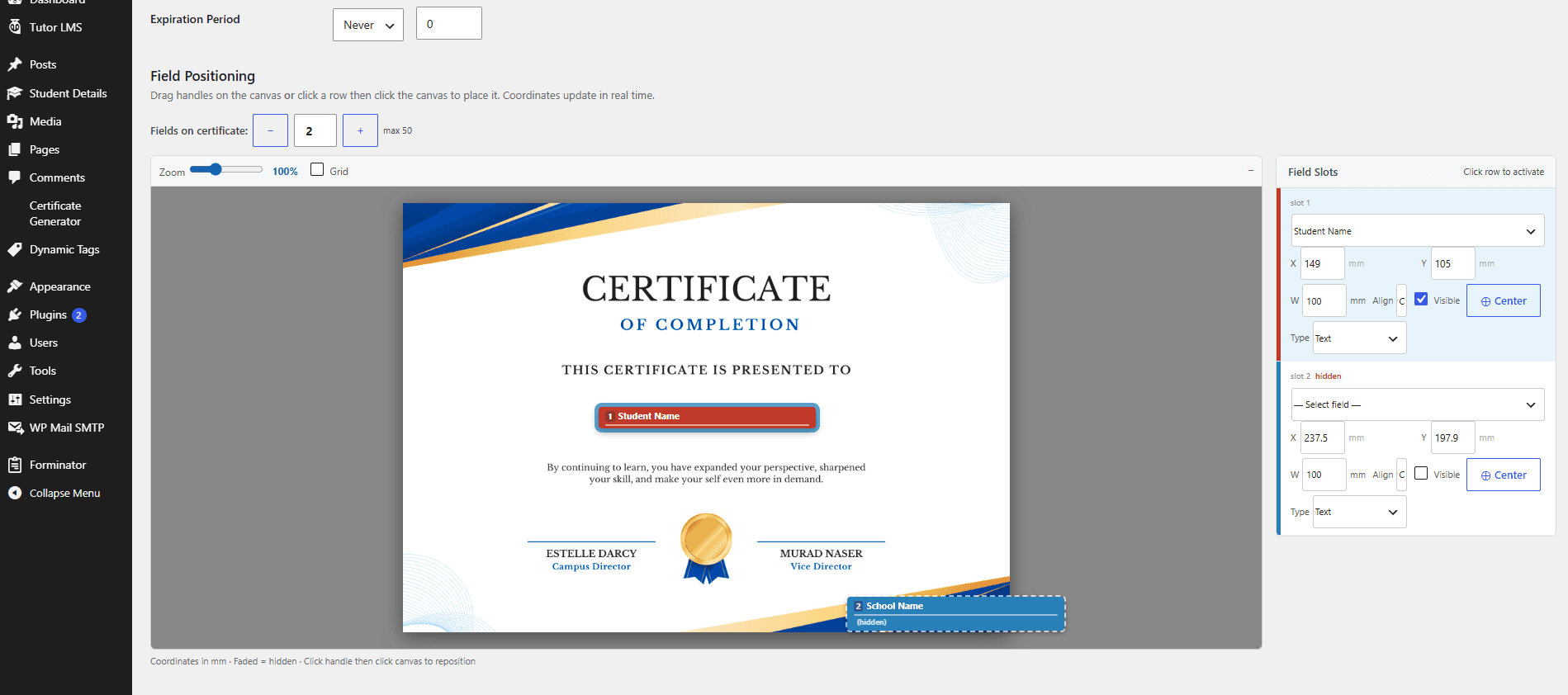Select the Student Name handle on canvas

click(707, 417)
